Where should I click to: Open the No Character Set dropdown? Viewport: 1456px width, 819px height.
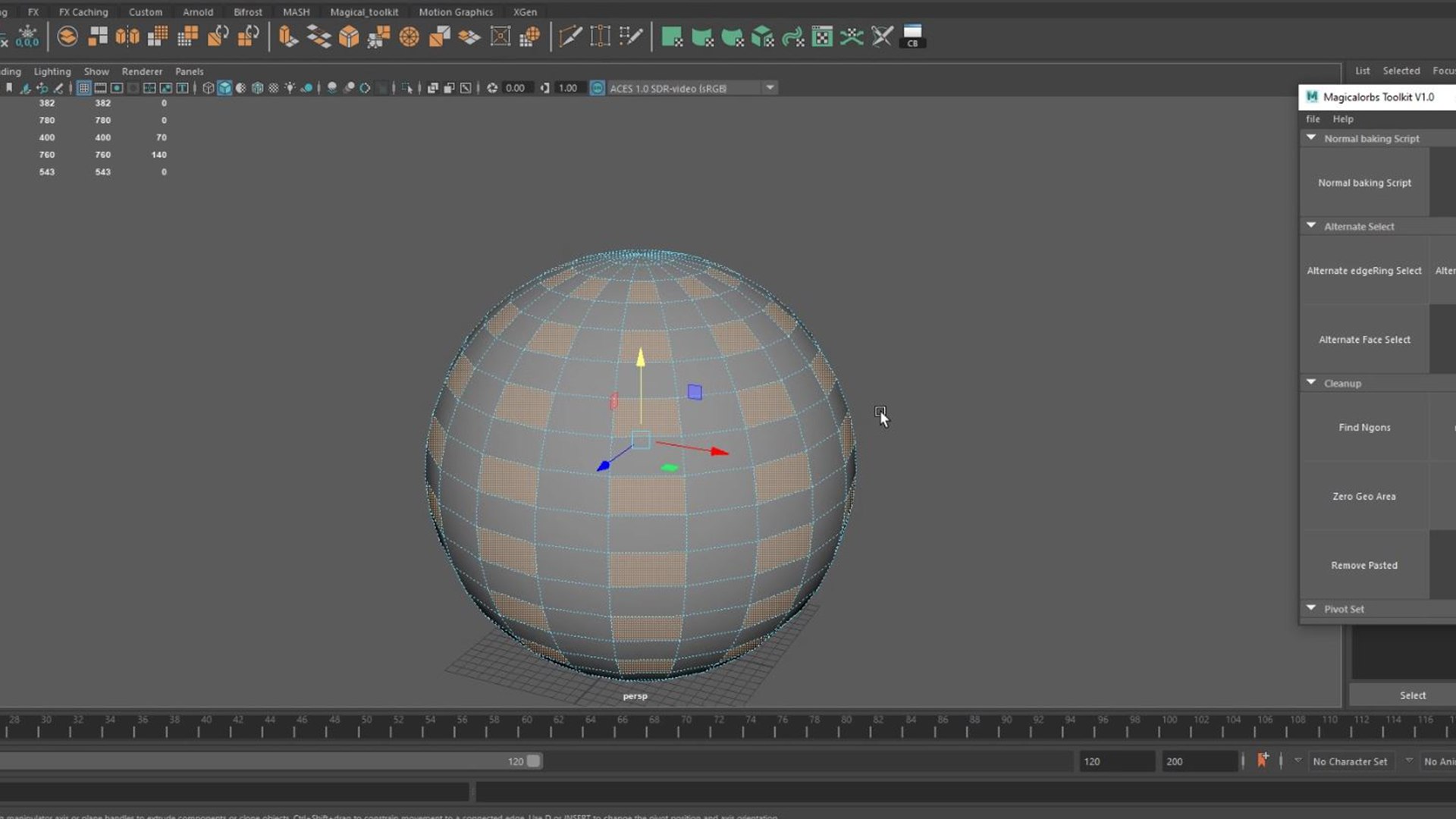click(x=1350, y=761)
